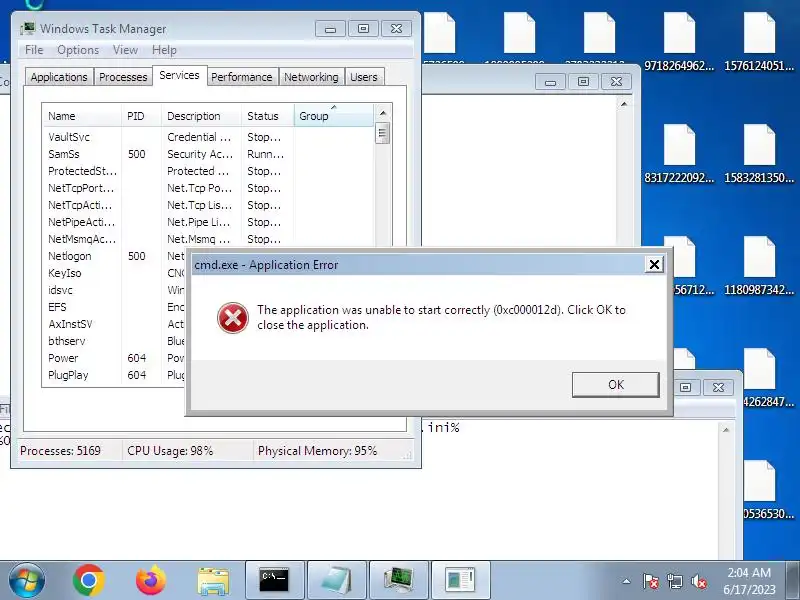This screenshot has height=600, width=800.
Task: Click scroll up arrow in middle background window
Action: coord(623,104)
